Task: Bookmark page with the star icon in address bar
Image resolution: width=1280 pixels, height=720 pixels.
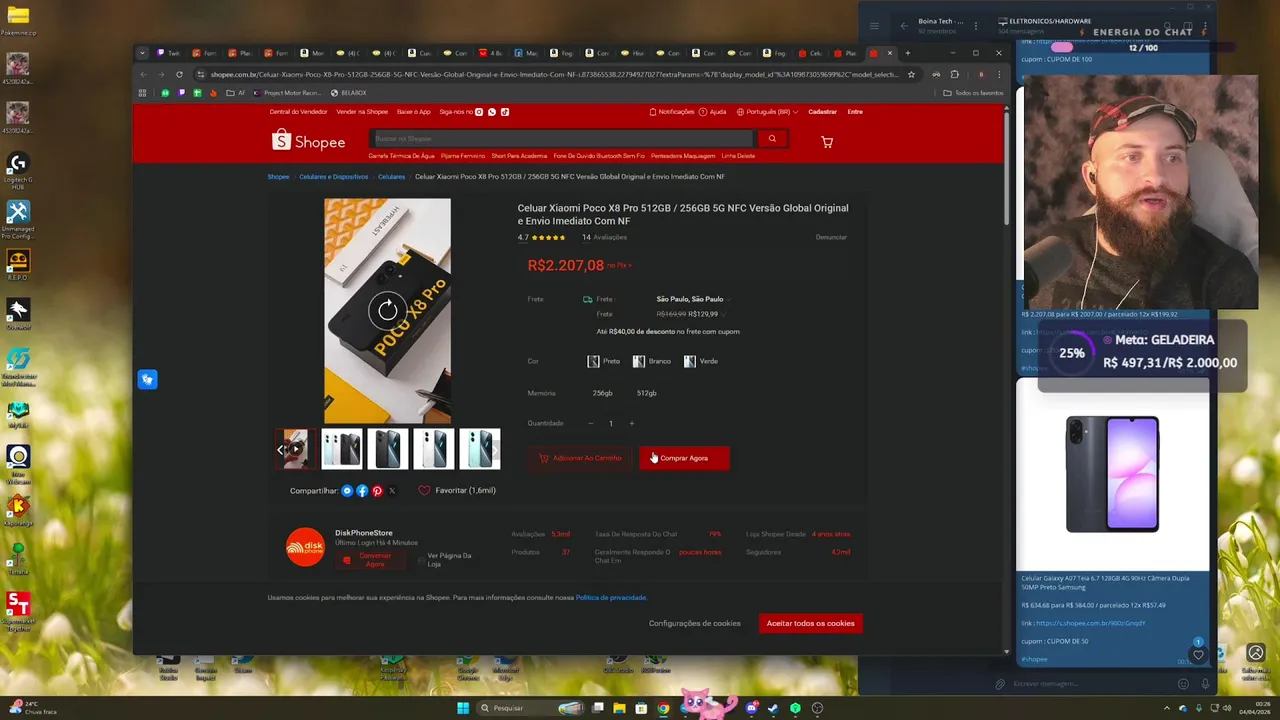Action: 911,74
